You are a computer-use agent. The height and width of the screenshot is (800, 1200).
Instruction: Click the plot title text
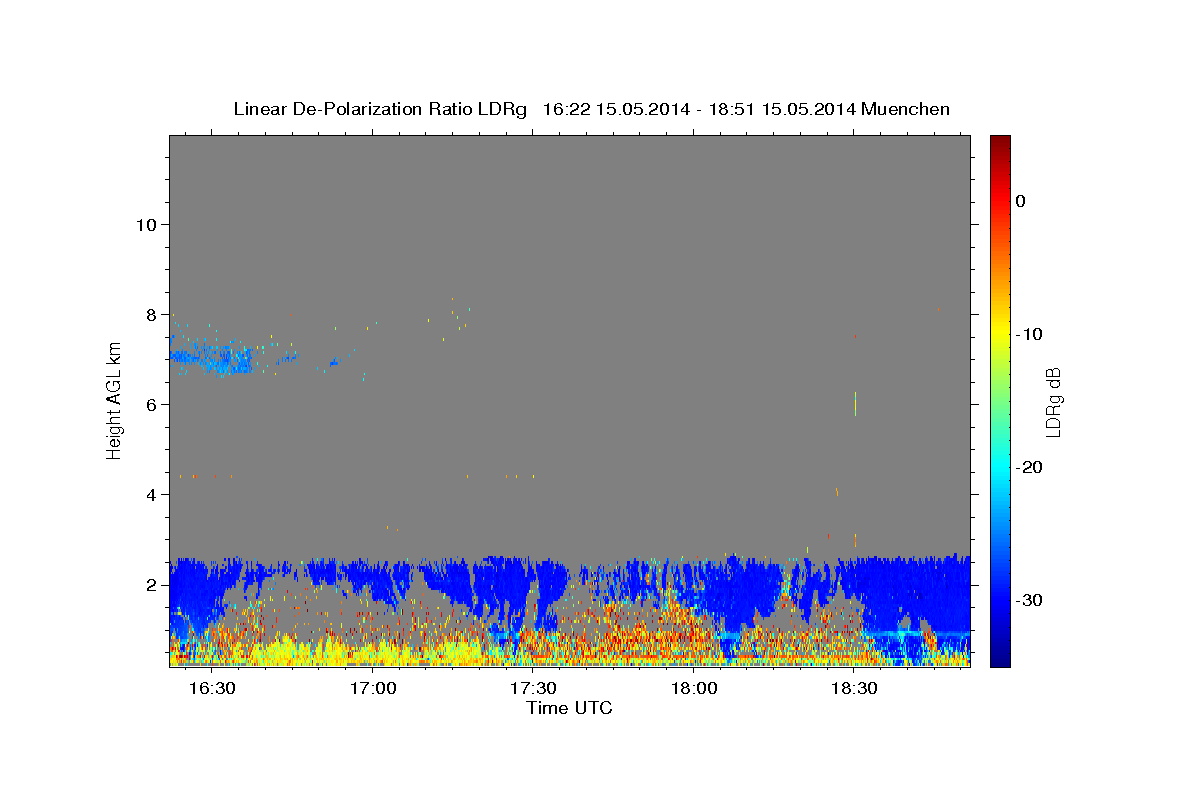click(x=591, y=109)
